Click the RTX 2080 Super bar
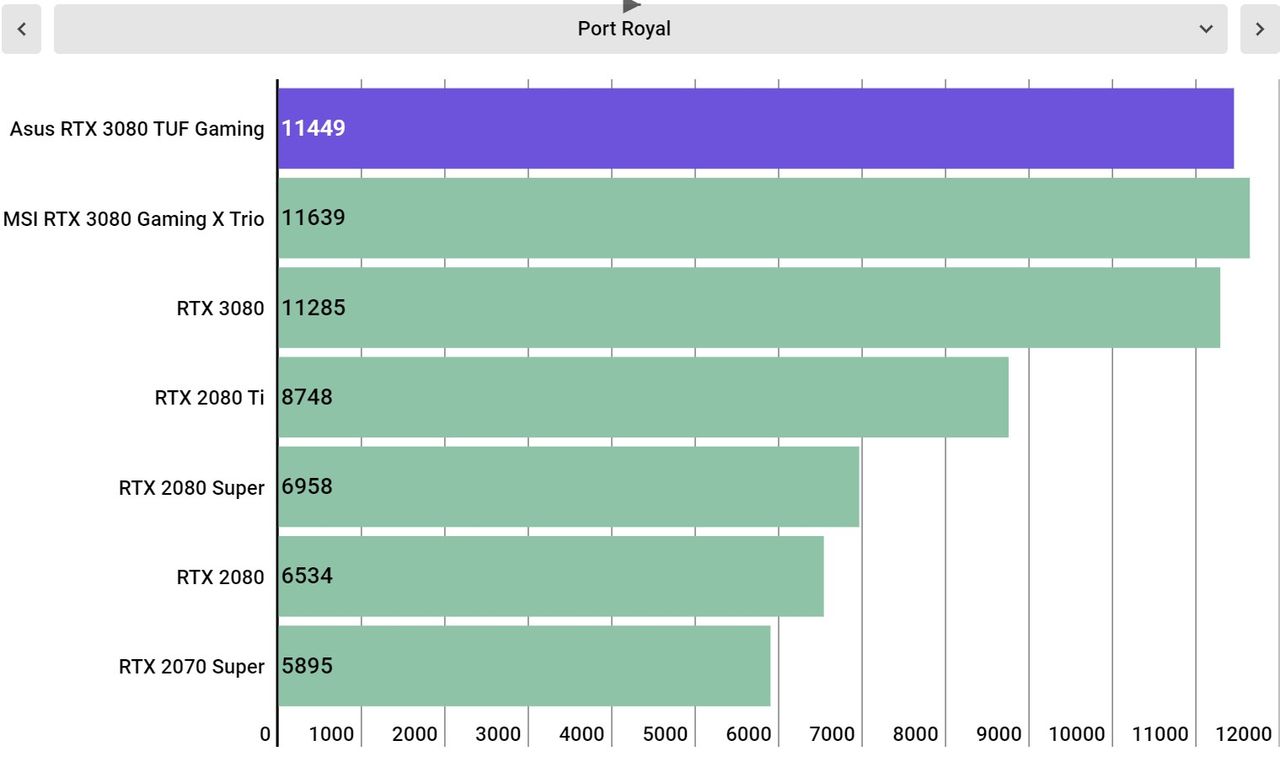The width and height of the screenshot is (1280, 762). (568, 487)
